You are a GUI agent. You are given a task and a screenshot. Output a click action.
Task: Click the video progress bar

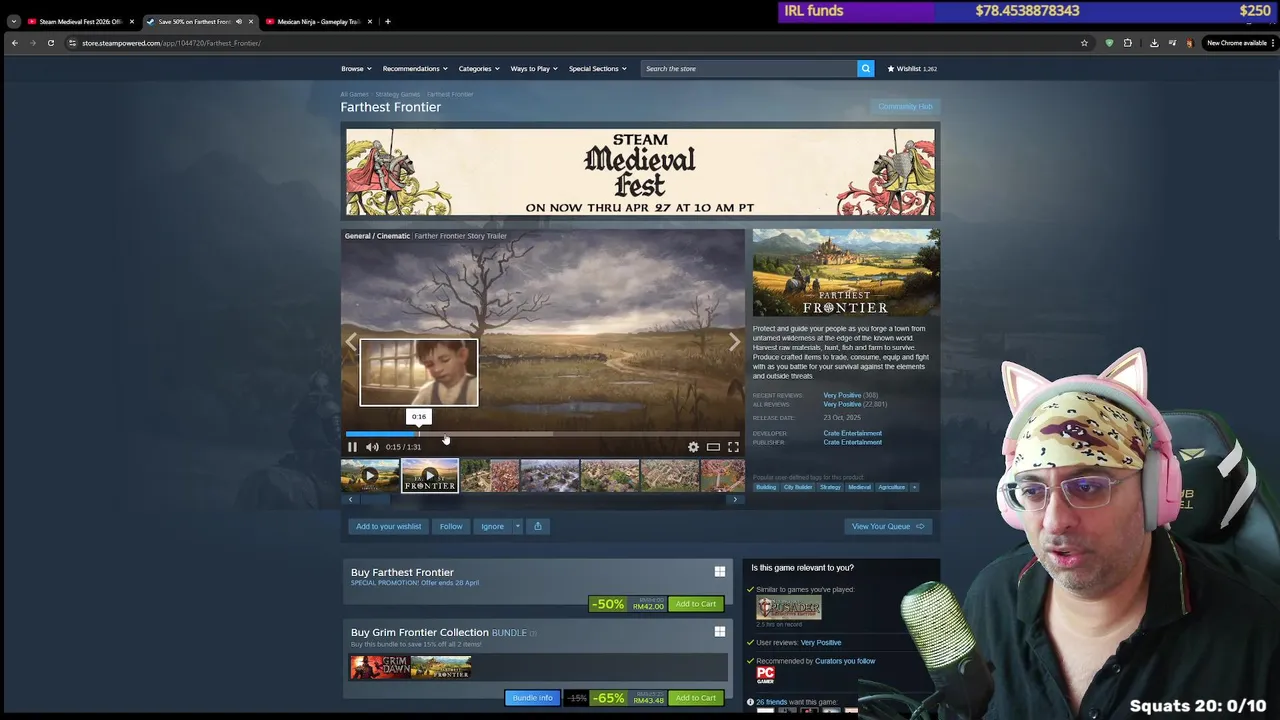pos(543,434)
